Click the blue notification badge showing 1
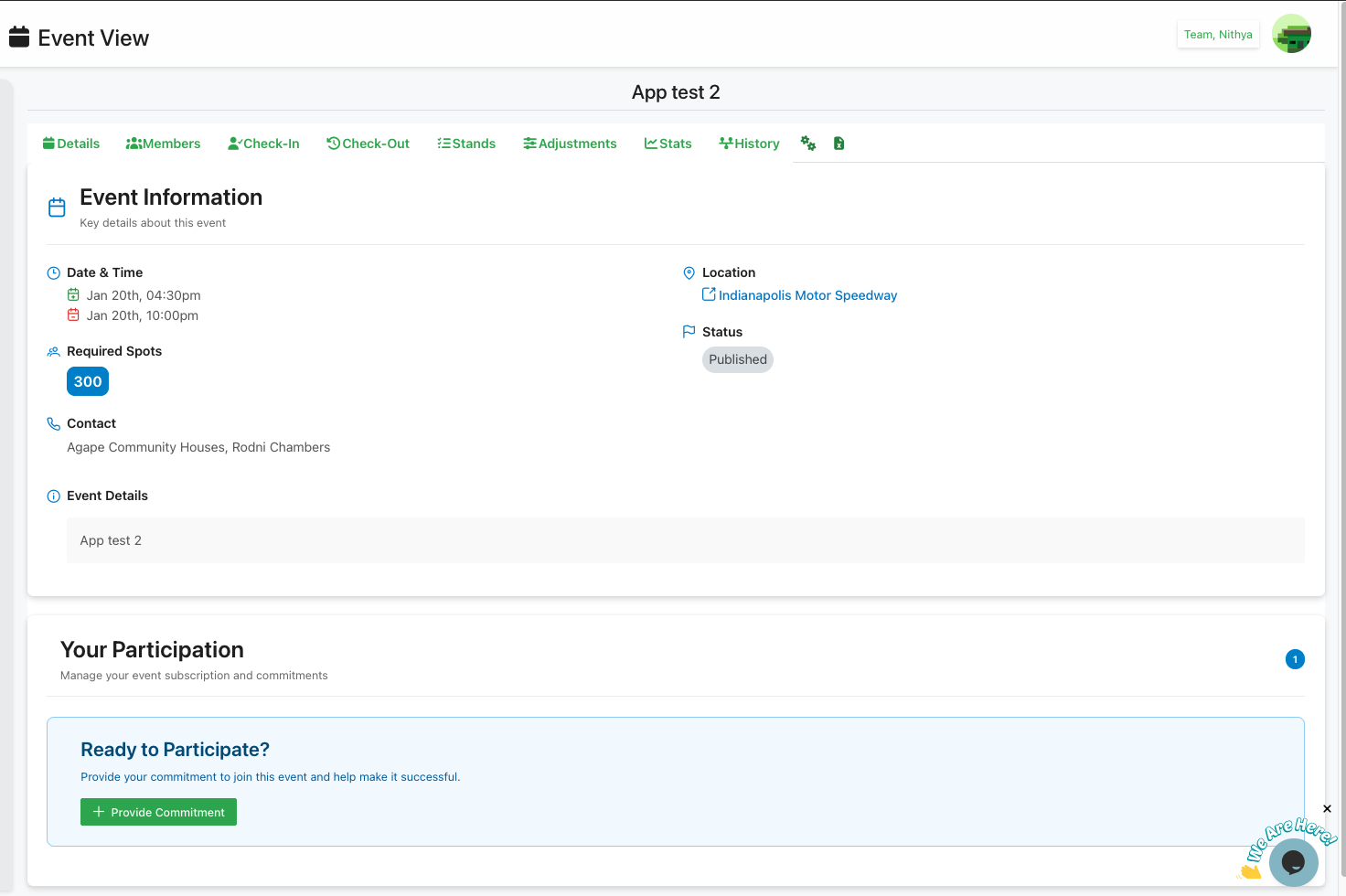The height and width of the screenshot is (896, 1346). pos(1295,659)
